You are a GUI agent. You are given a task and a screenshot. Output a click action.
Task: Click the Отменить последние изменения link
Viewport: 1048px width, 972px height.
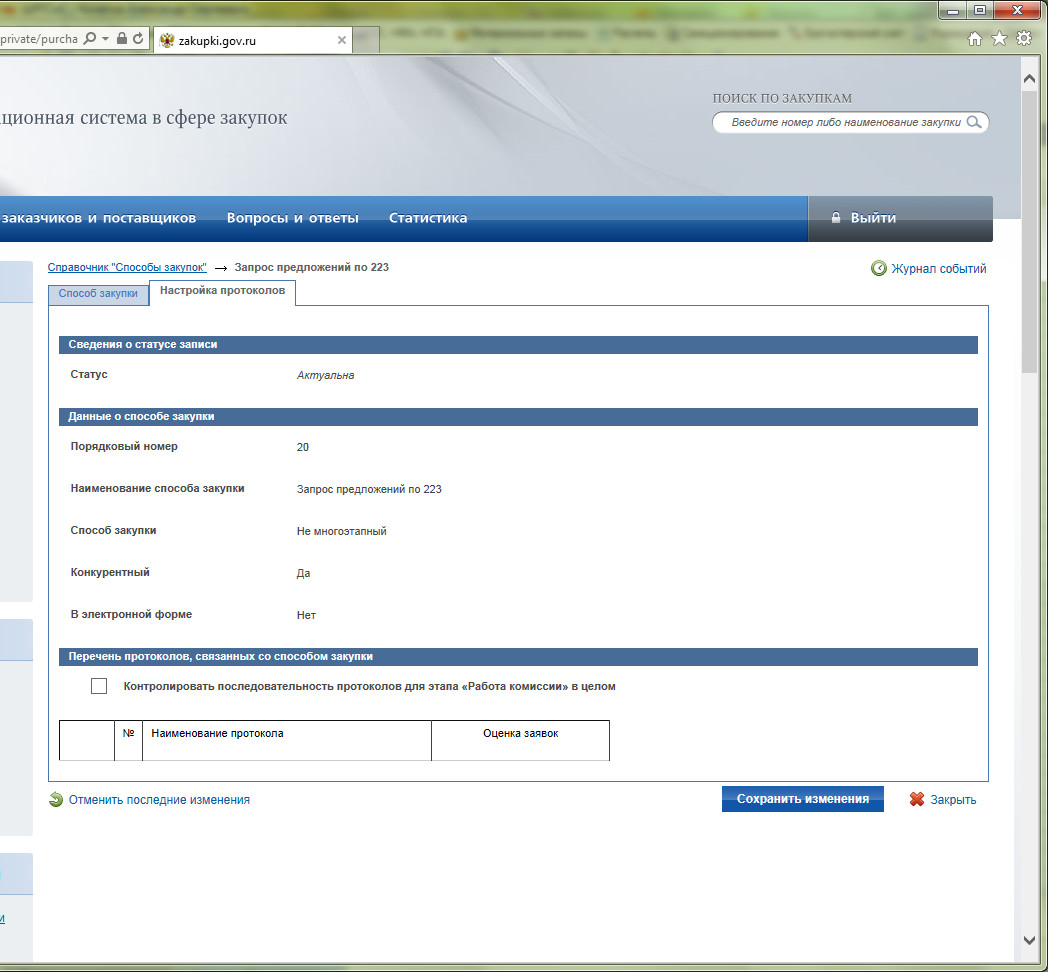[x=159, y=800]
